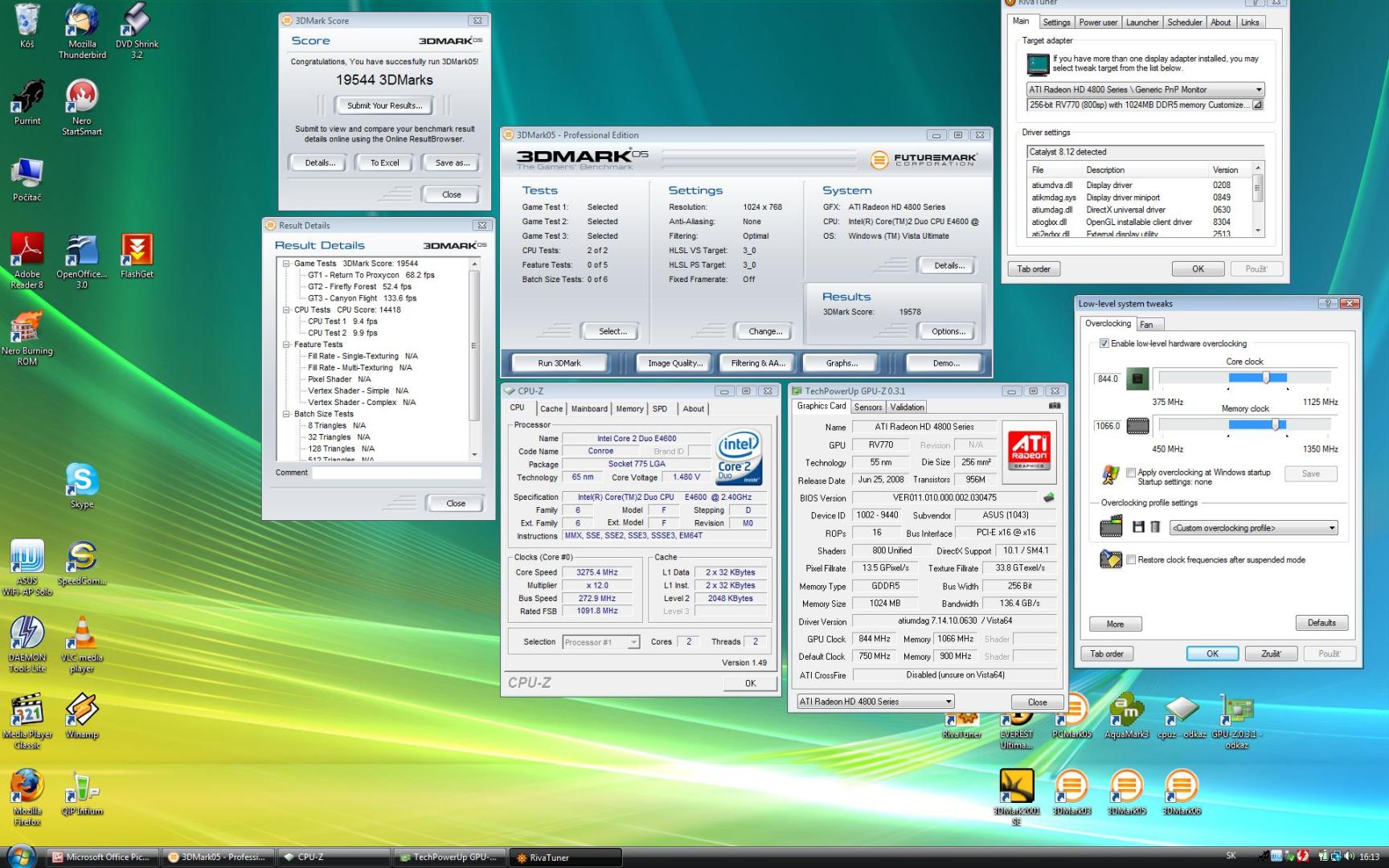Open the Custom overclocking profile dropdown

click(1253, 528)
